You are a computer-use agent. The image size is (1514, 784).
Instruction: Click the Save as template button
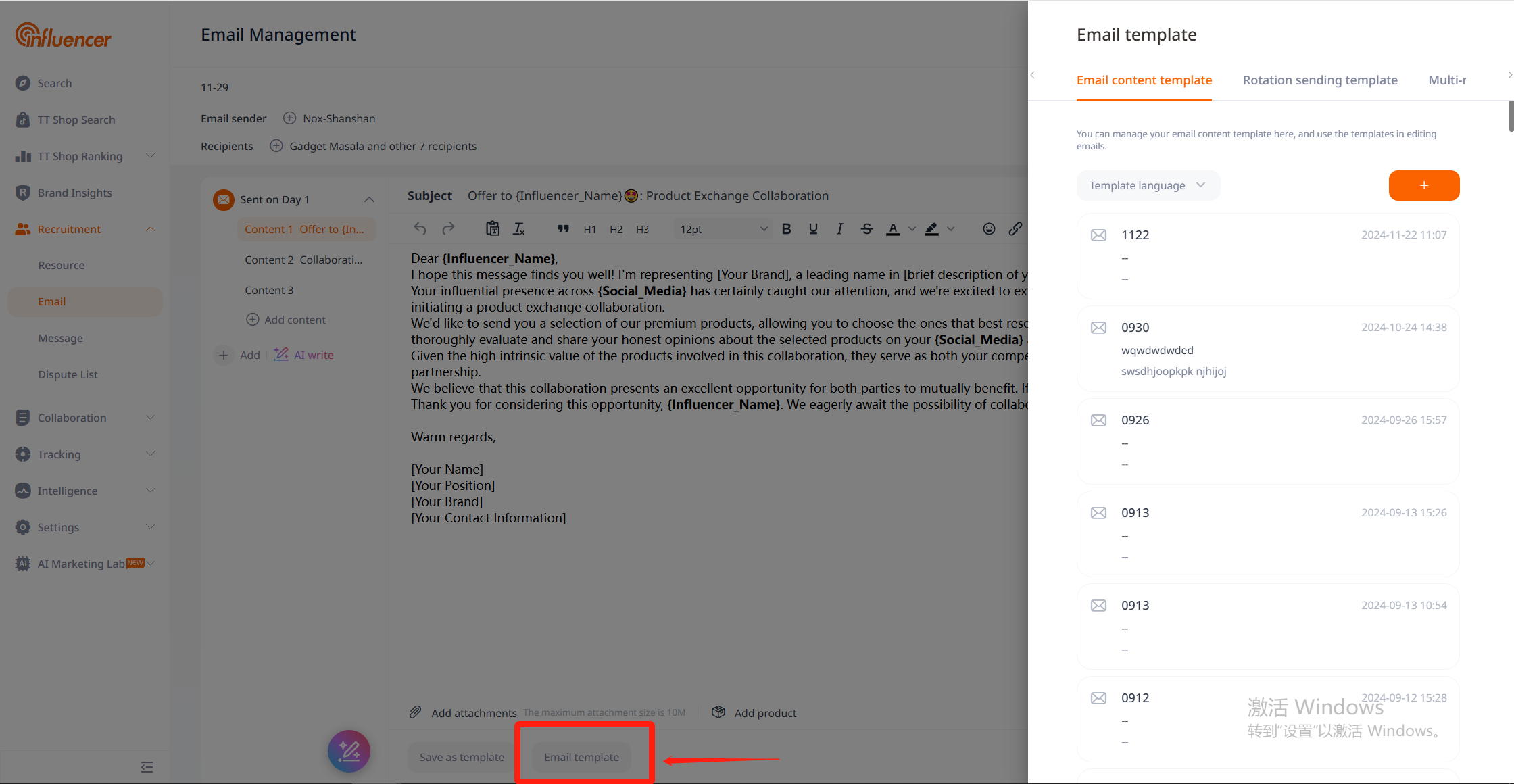click(x=462, y=757)
